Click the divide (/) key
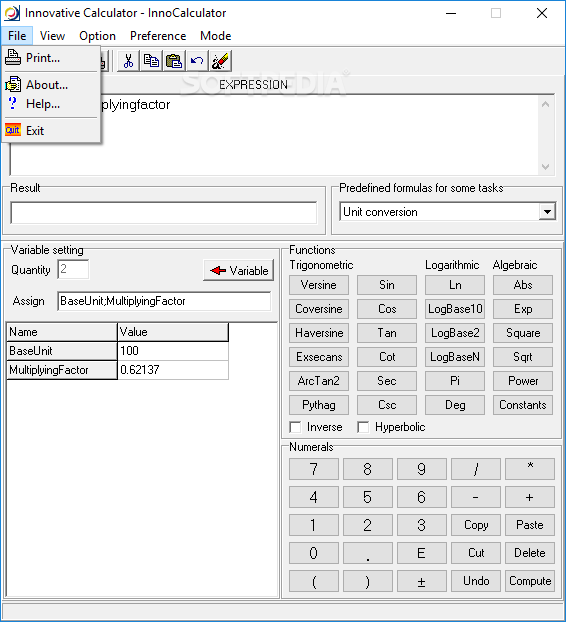This screenshot has height=622, width=566. [476, 469]
